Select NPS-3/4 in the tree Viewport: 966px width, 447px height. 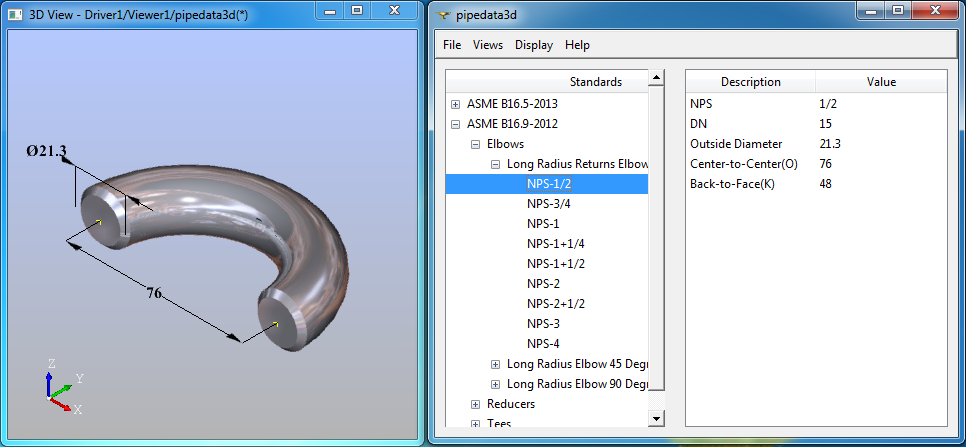click(549, 204)
